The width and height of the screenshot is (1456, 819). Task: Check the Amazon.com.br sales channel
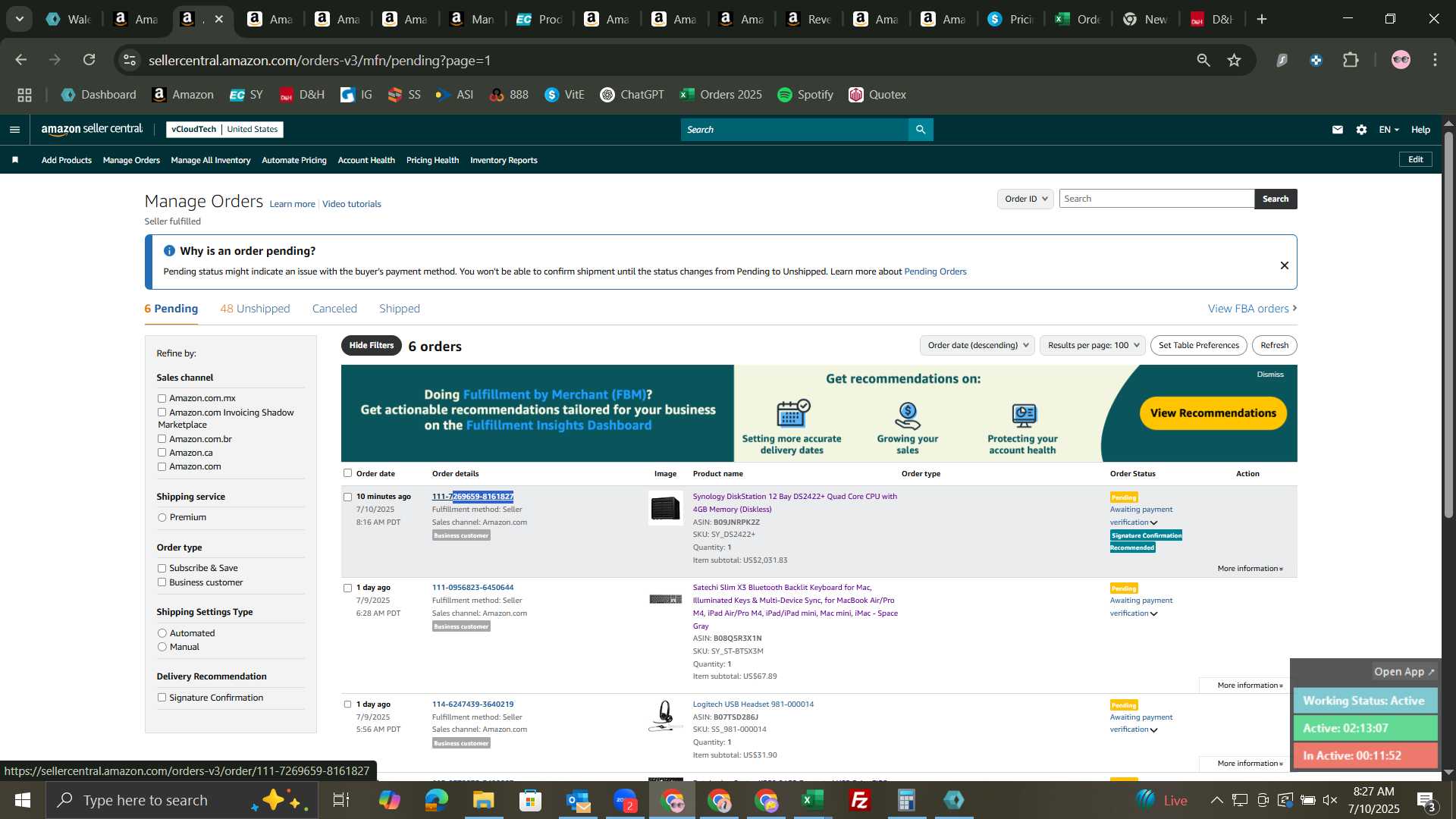pyautogui.click(x=162, y=439)
